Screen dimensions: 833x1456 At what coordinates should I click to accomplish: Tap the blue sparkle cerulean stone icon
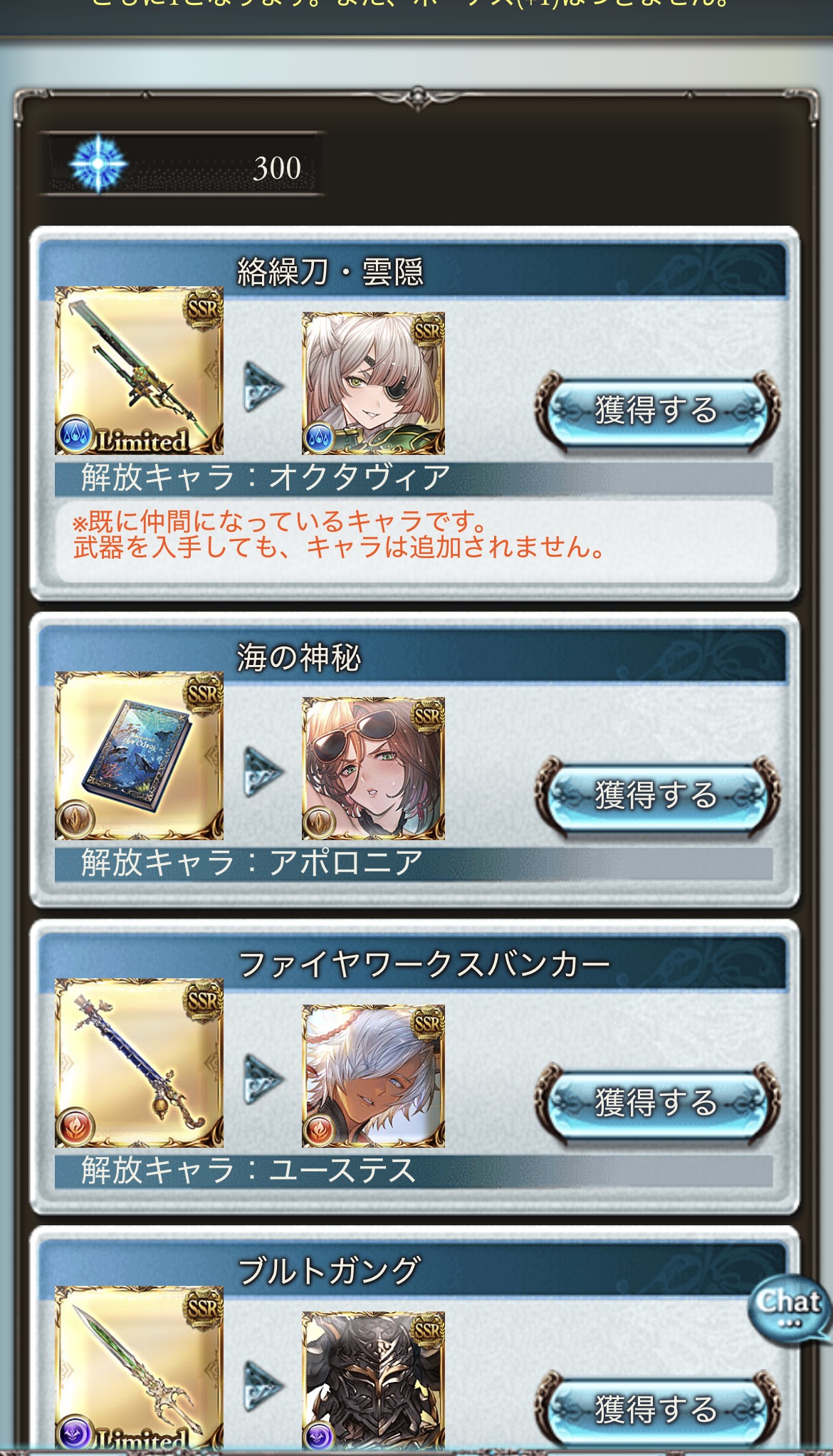click(98, 164)
